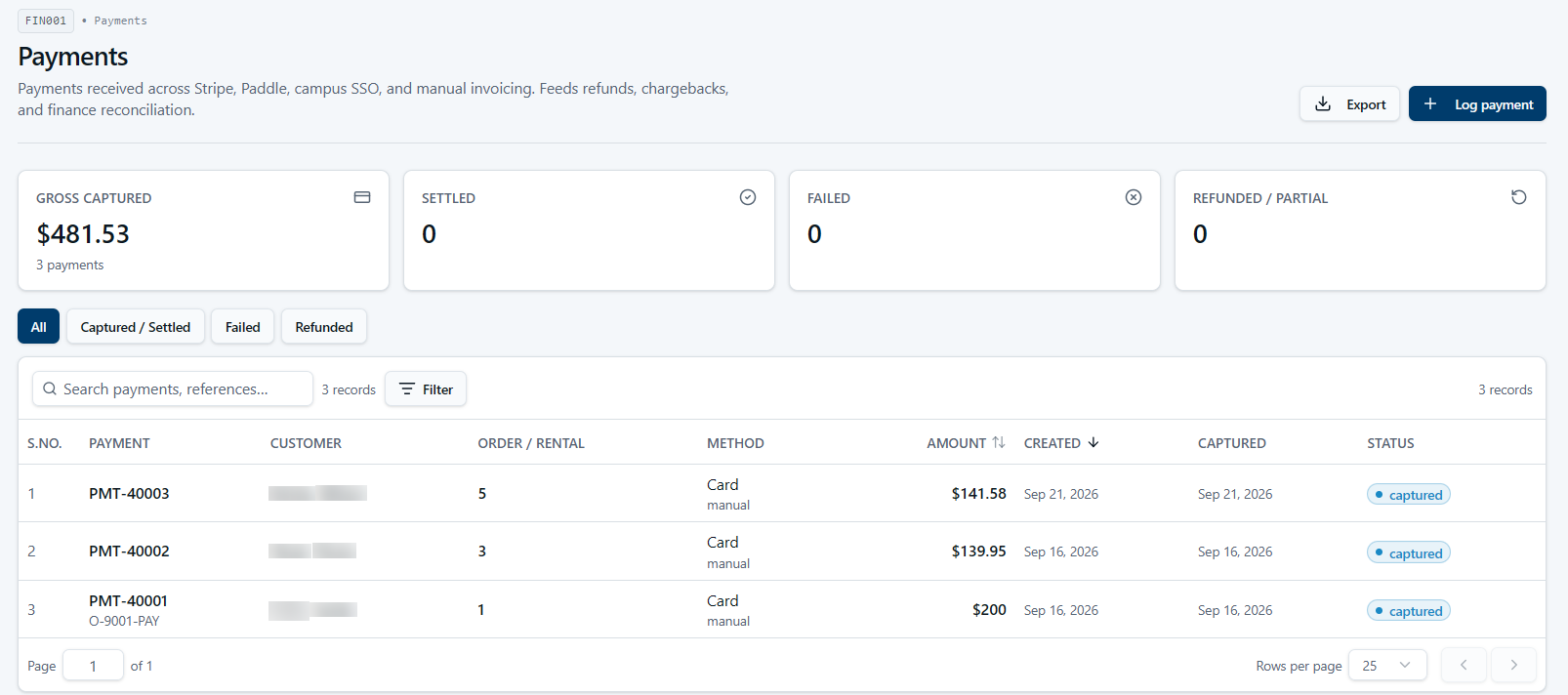Click the $141.58 amount cell

pos(978,493)
